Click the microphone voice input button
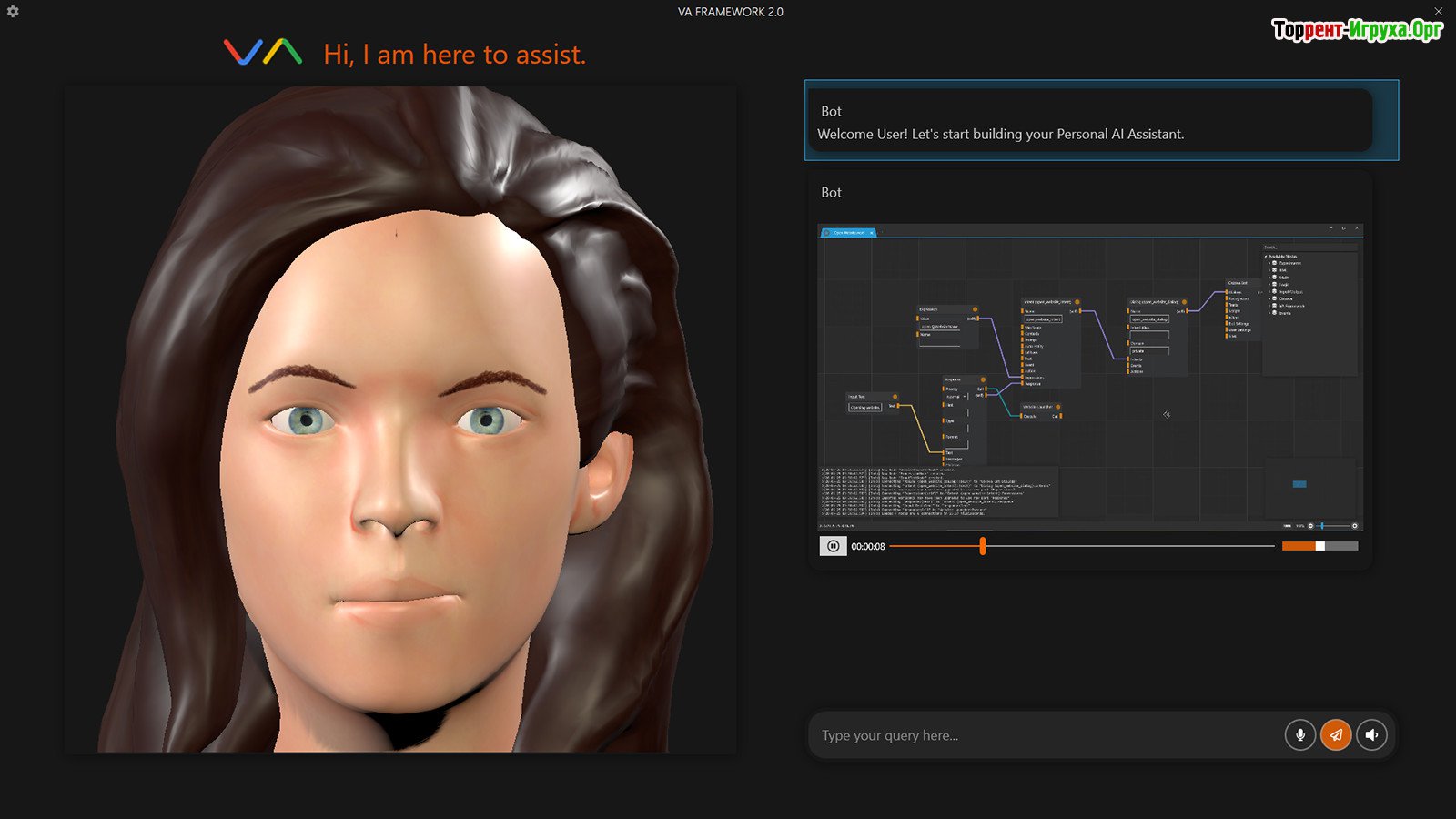The width and height of the screenshot is (1456, 819). pos(1299,735)
